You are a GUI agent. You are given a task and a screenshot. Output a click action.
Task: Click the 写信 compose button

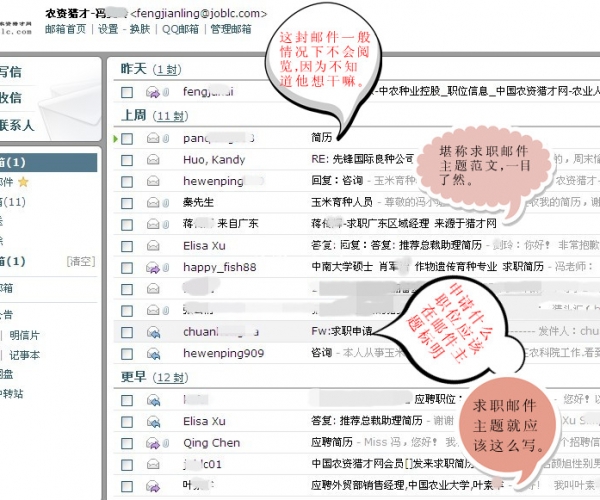click(x=10, y=72)
